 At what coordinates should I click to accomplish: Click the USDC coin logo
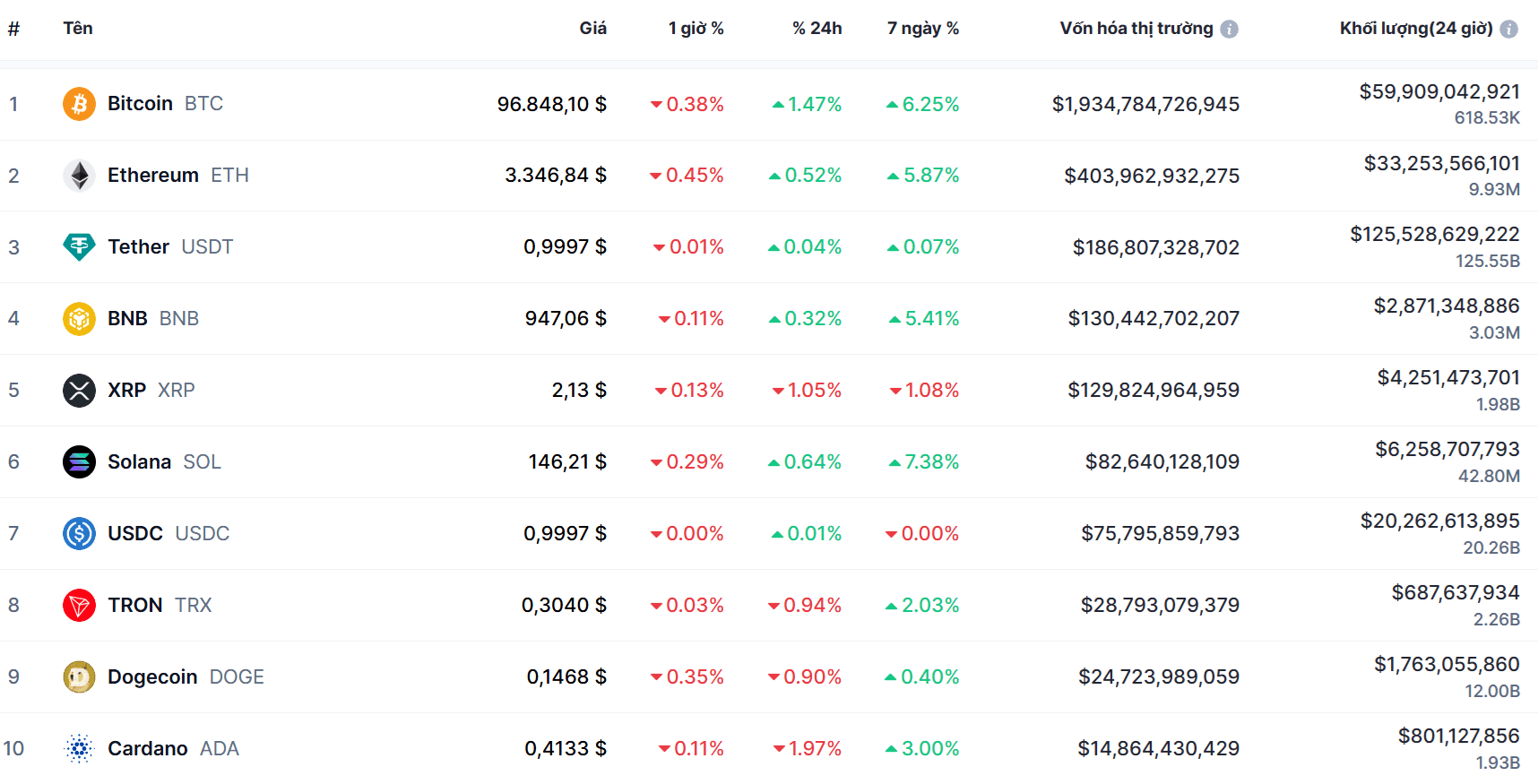click(79, 533)
